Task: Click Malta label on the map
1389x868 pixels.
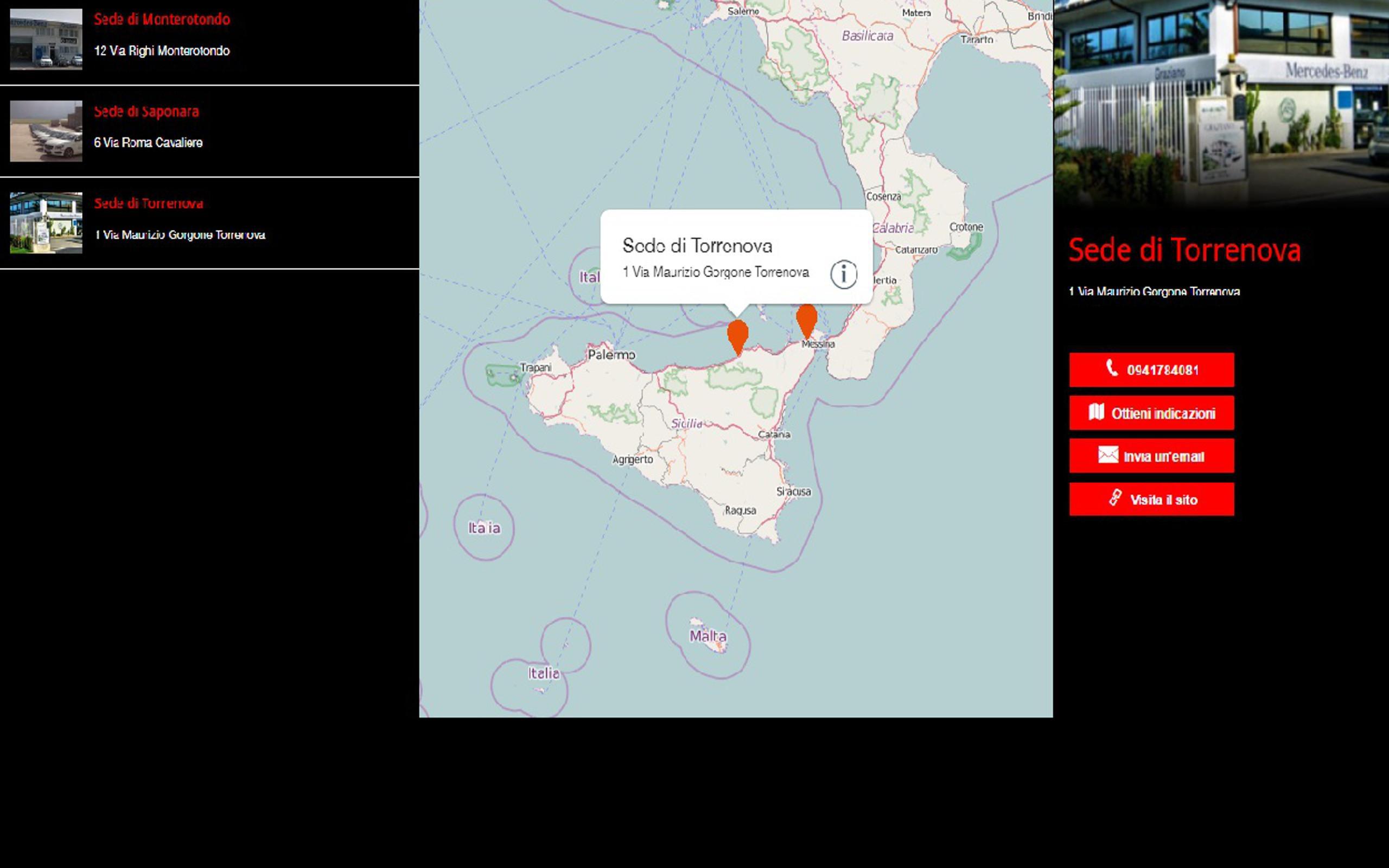Action: tap(708, 636)
